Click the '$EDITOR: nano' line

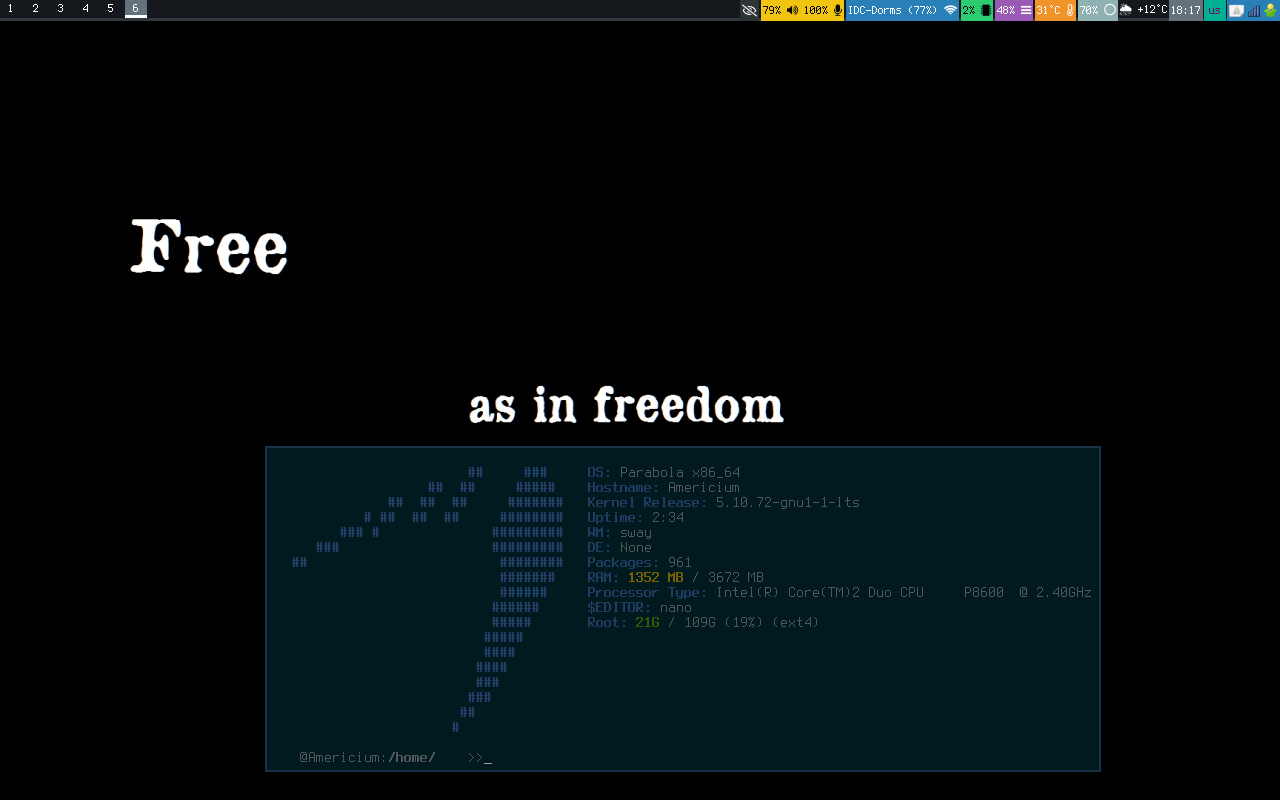640,608
